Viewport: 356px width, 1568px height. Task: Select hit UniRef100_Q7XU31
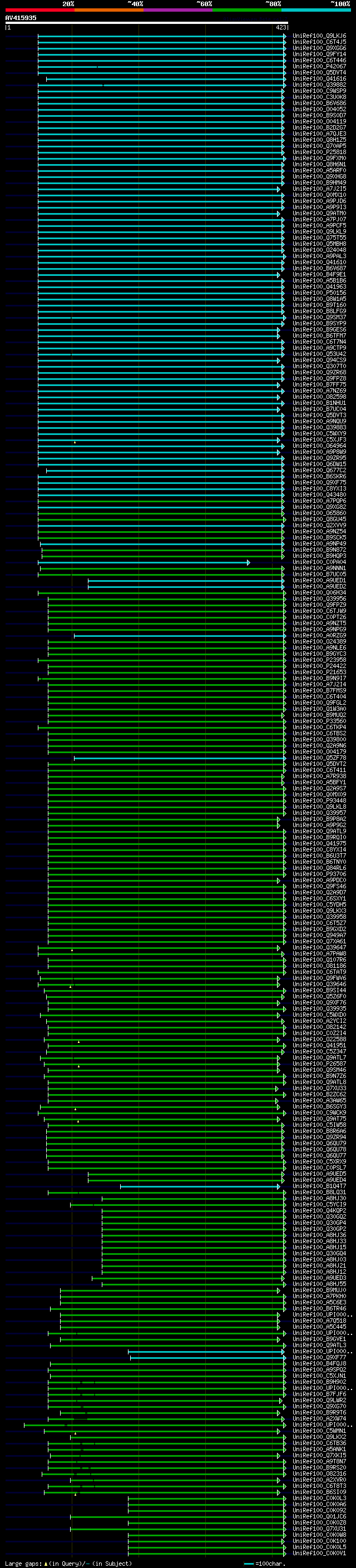[x=319, y=1529]
